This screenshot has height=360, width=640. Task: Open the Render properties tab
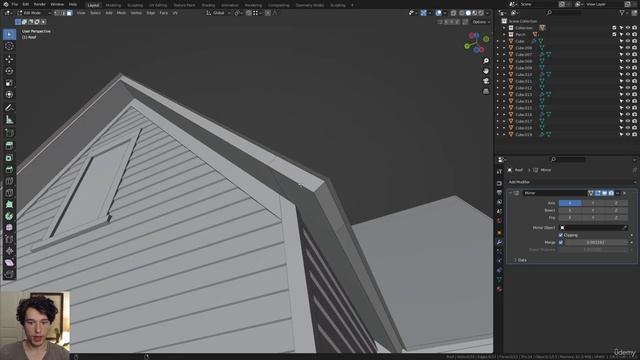(x=499, y=183)
